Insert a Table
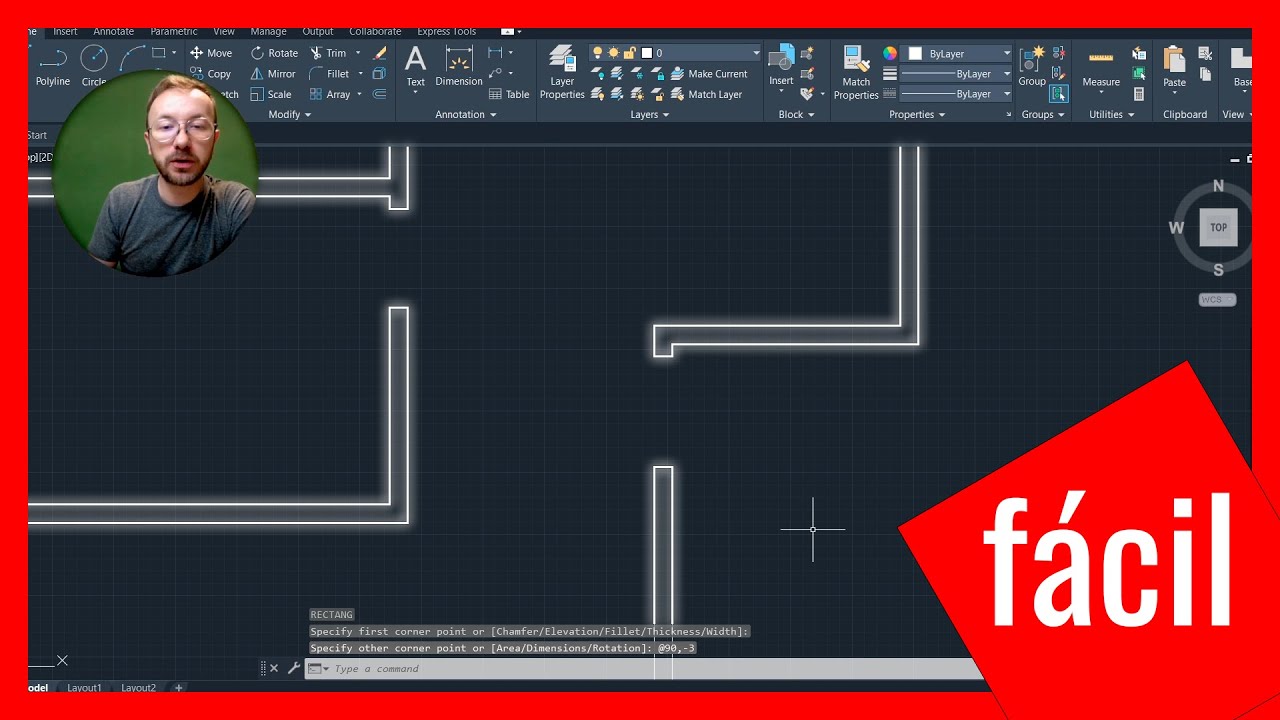Screen dimensions: 1280x720 pyautogui.click(x=509, y=95)
